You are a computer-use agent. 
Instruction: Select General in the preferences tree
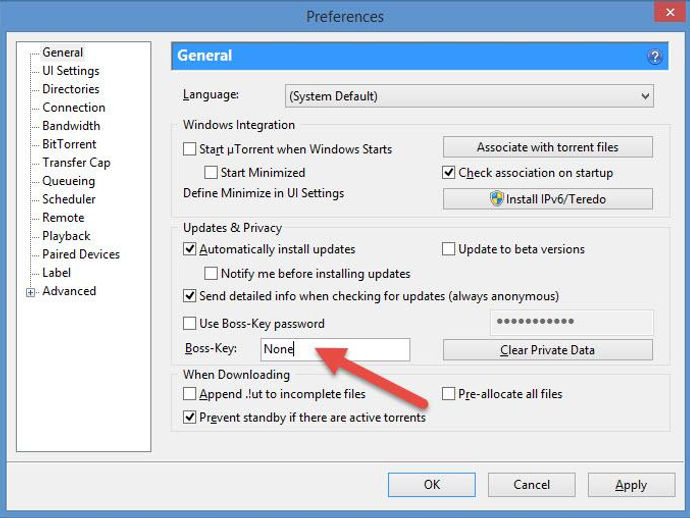62,52
